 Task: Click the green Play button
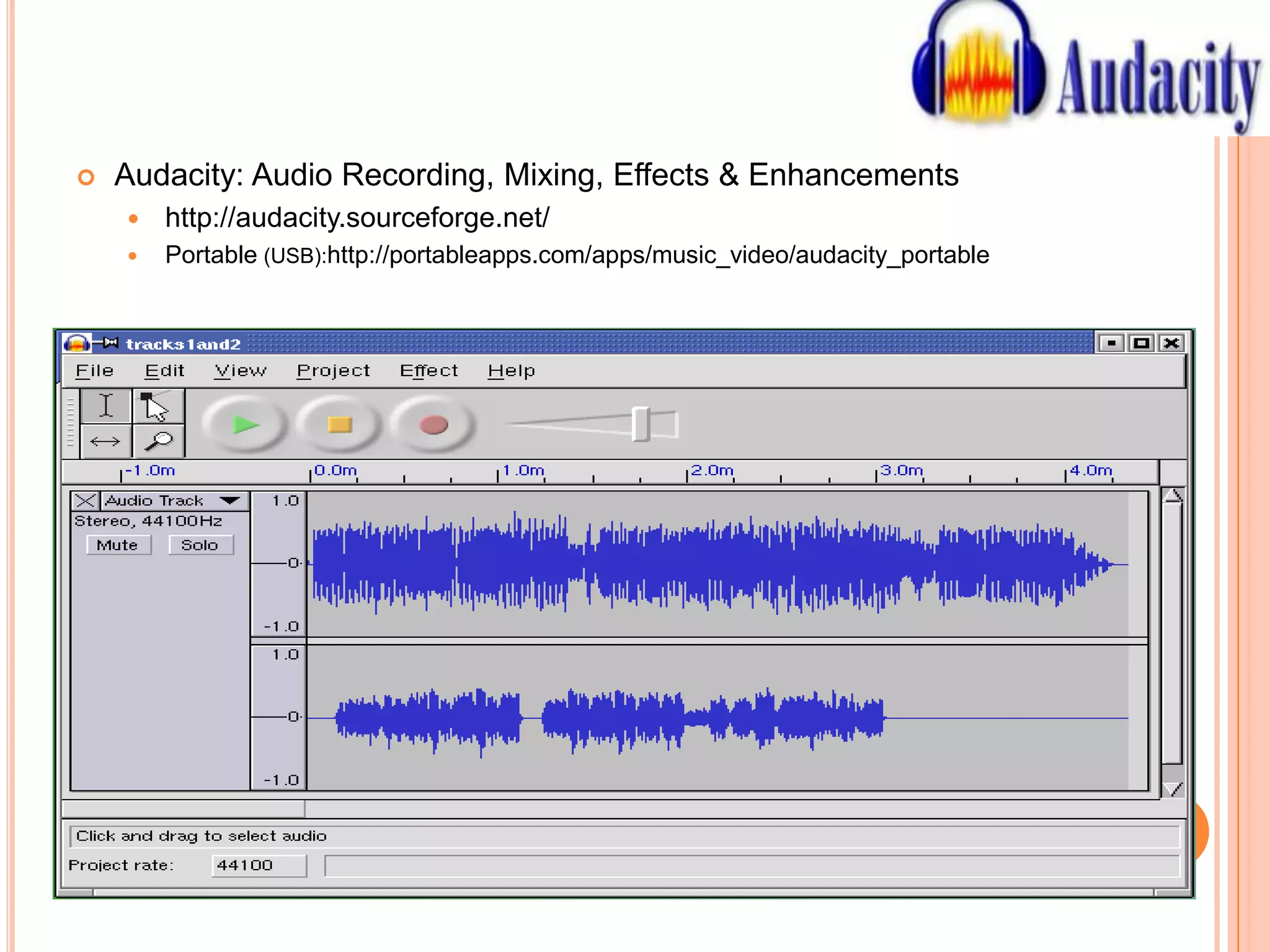tap(246, 425)
